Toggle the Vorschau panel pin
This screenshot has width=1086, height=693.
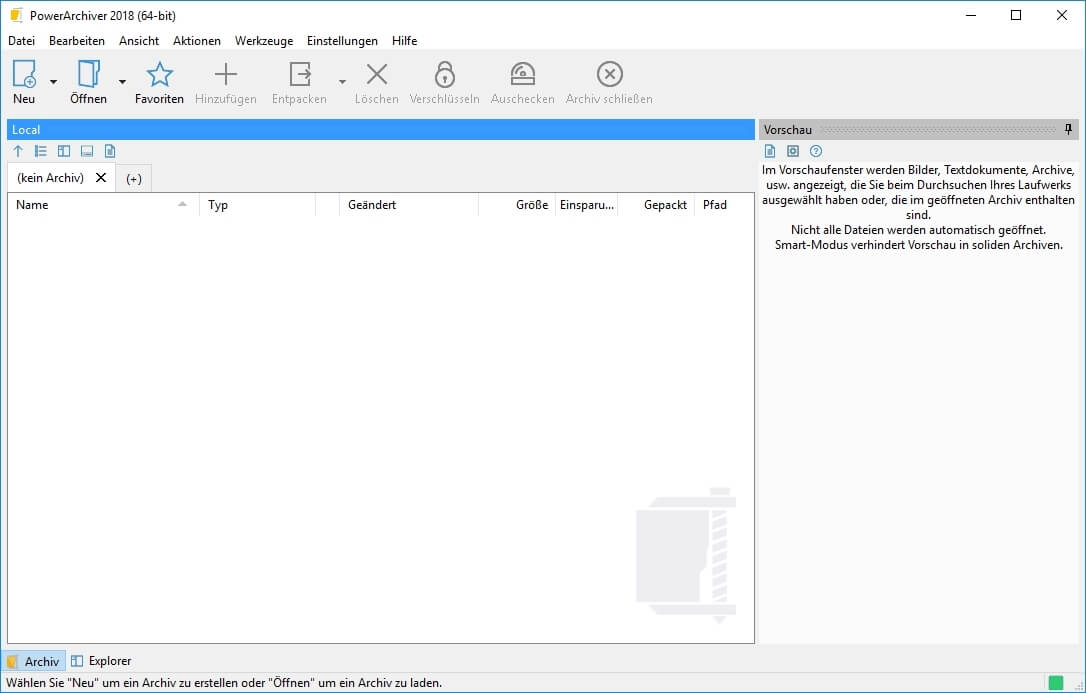pyautogui.click(x=1068, y=130)
